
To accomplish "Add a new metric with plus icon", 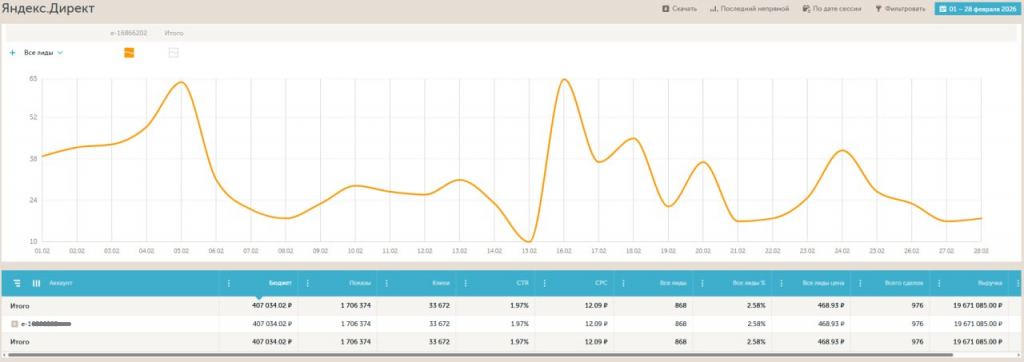I will click(x=12, y=53).
